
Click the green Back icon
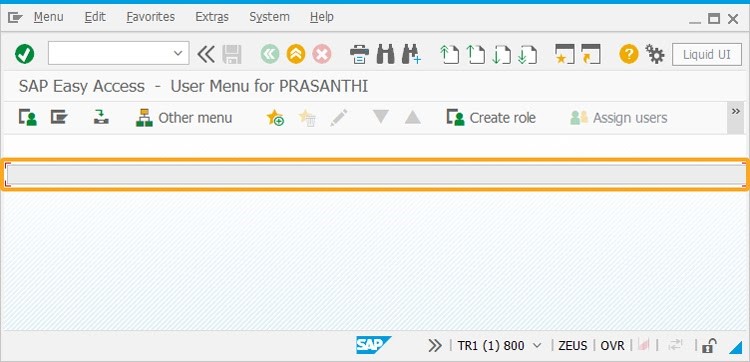pyautogui.click(x=270, y=54)
